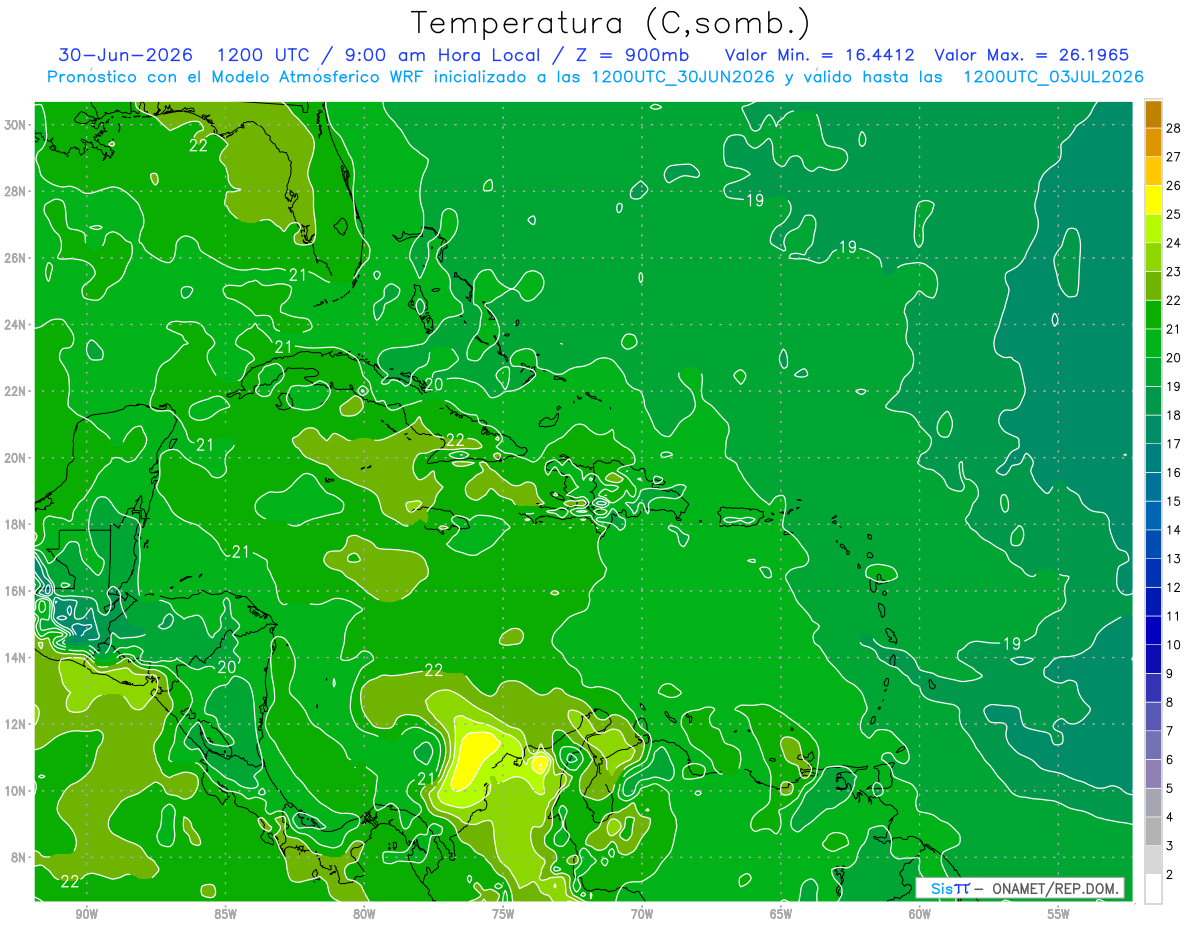1200x927 pixels.
Task: Click the color scale label '26'
Action: pyautogui.click(x=1174, y=186)
